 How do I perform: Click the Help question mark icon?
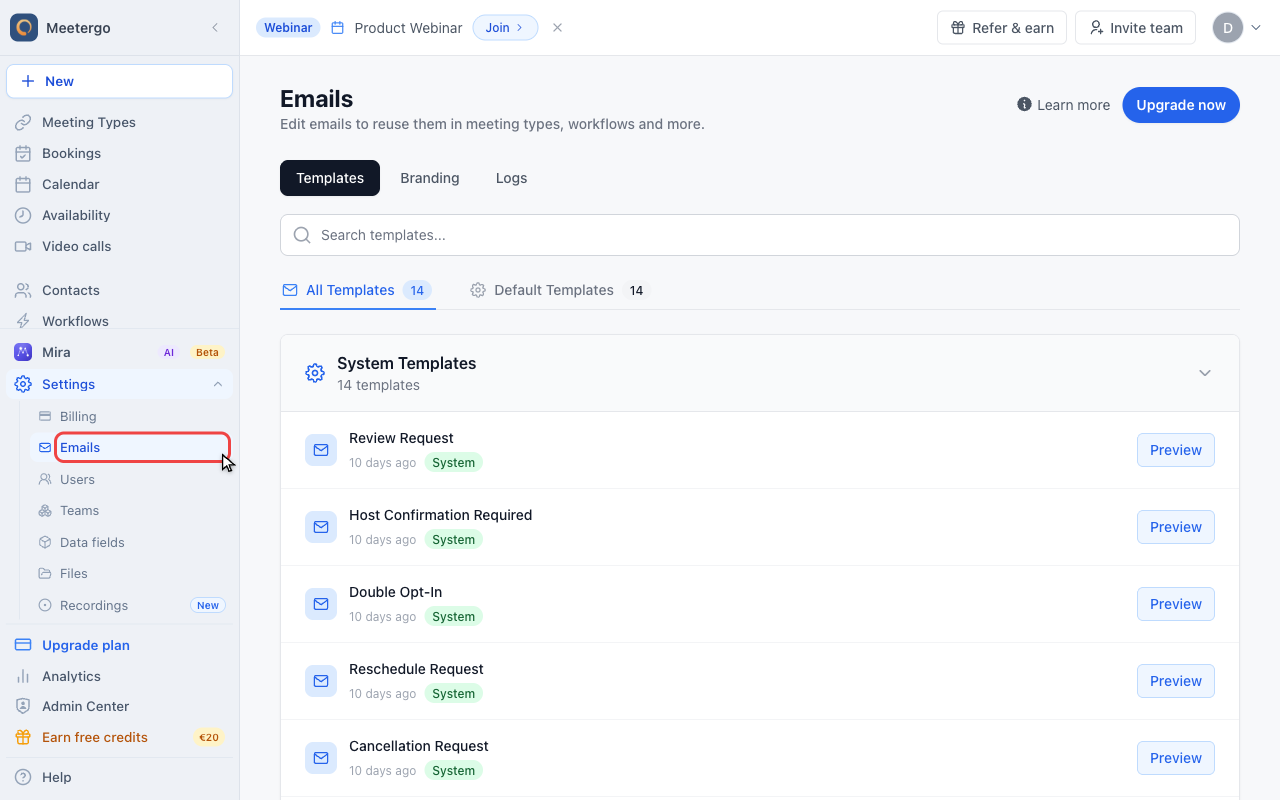tap(23, 777)
